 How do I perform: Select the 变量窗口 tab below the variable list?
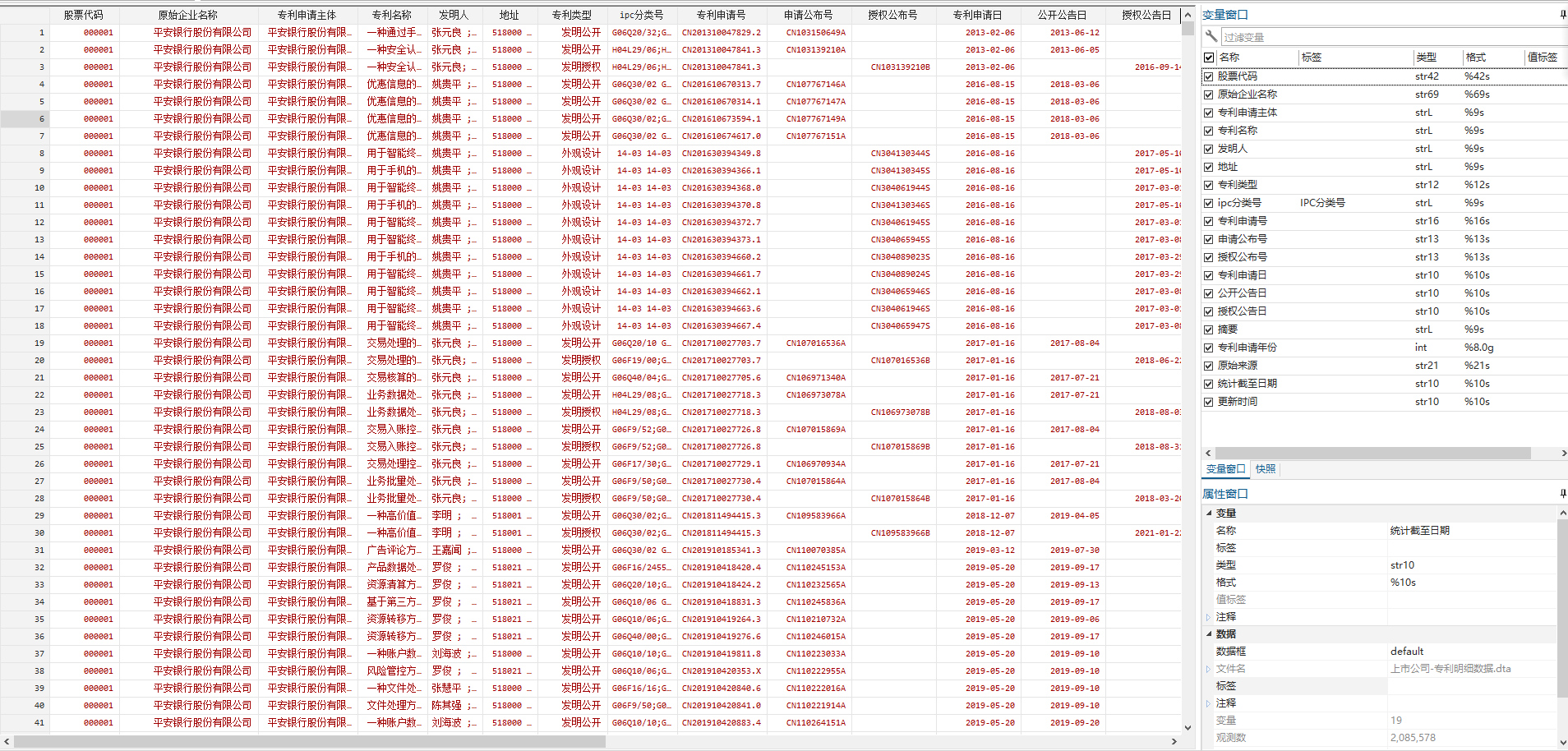pyautogui.click(x=1225, y=469)
